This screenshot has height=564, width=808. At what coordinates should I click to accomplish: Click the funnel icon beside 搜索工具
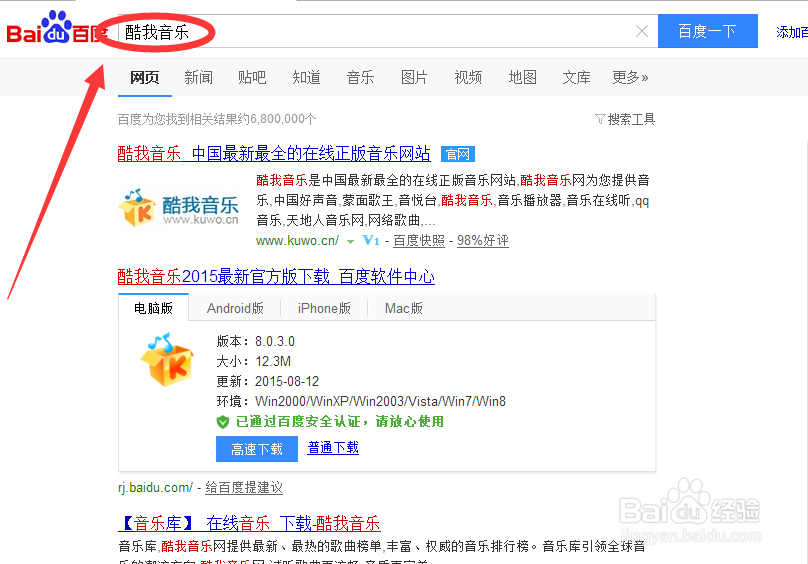click(x=600, y=119)
